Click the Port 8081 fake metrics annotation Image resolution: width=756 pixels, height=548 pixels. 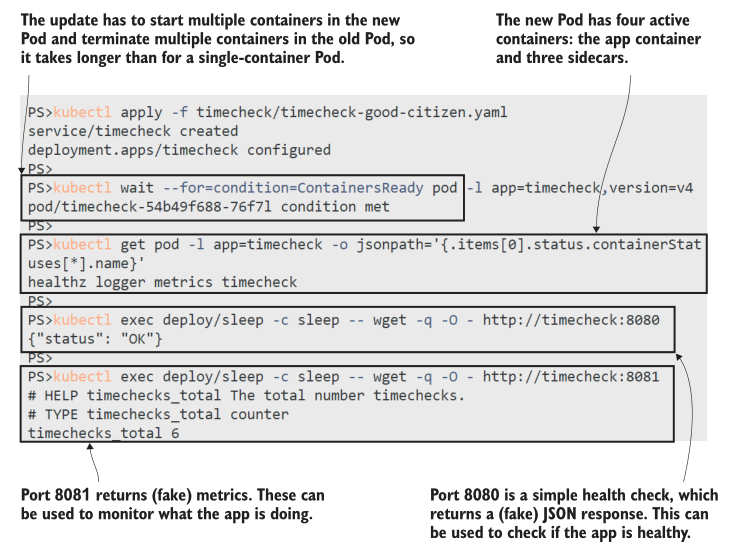coord(172,505)
